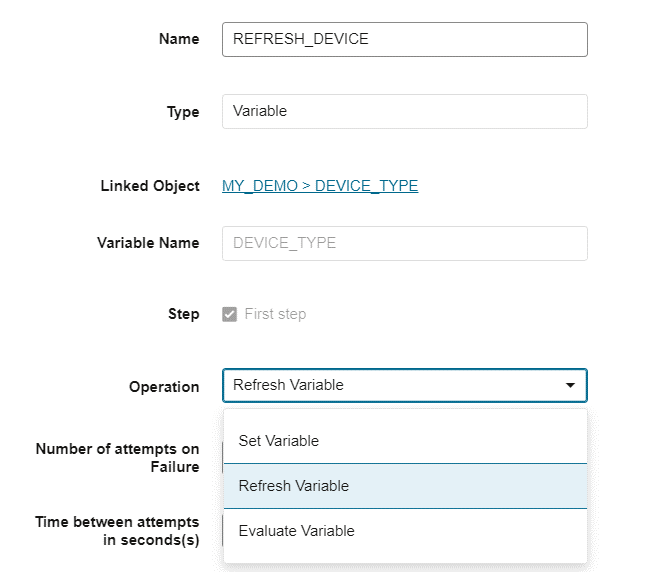Click the Name field label
Image resolution: width=669 pixels, height=572 pixels.
(179, 39)
